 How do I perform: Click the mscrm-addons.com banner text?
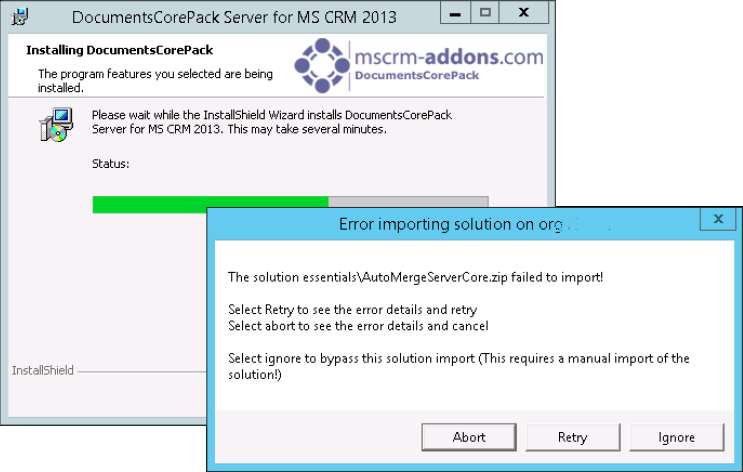pos(449,57)
